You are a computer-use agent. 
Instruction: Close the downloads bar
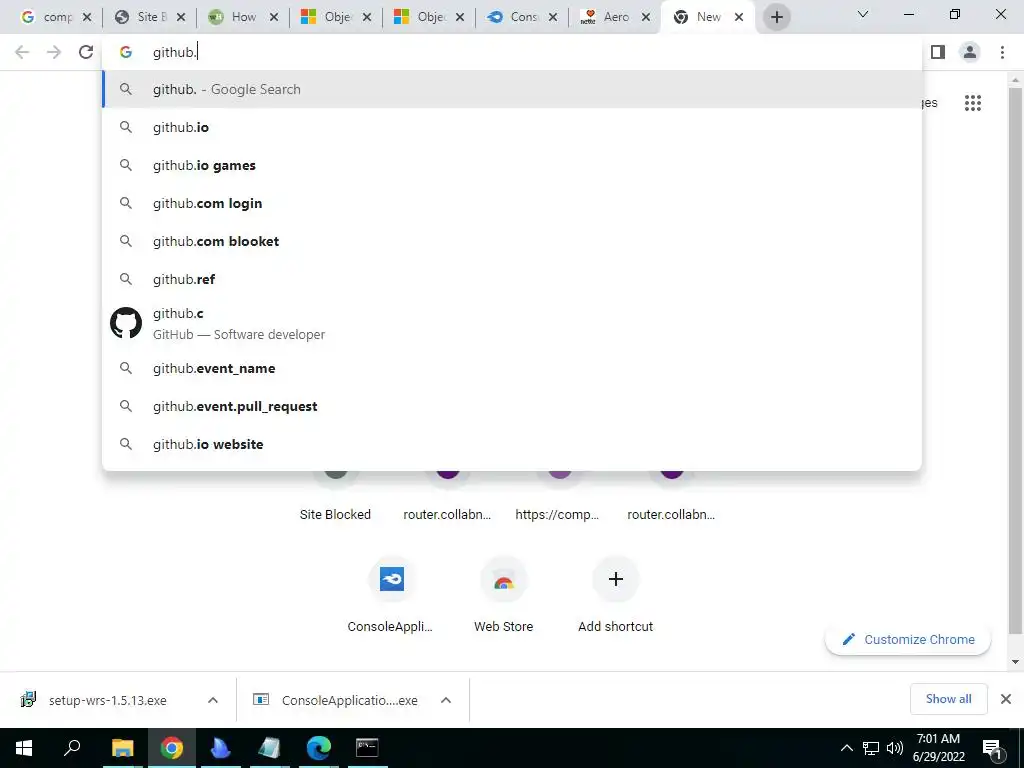click(x=1006, y=699)
